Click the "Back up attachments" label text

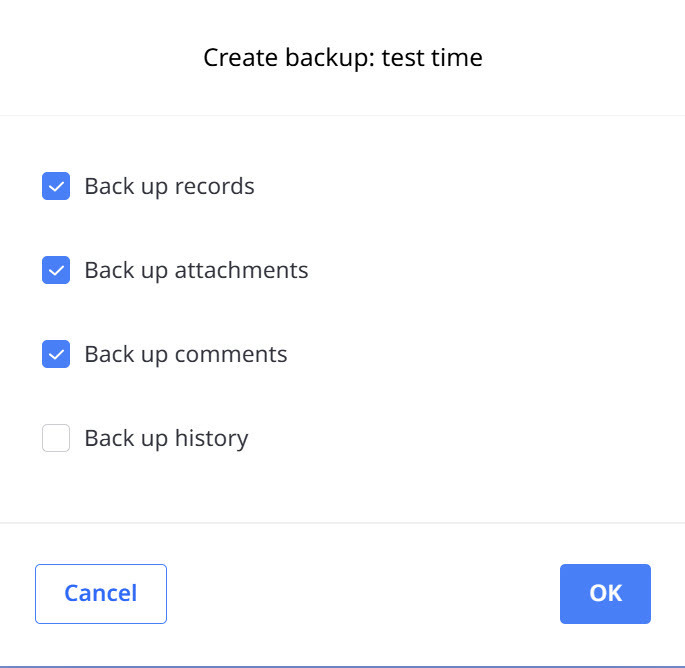[x=196, y=270]
